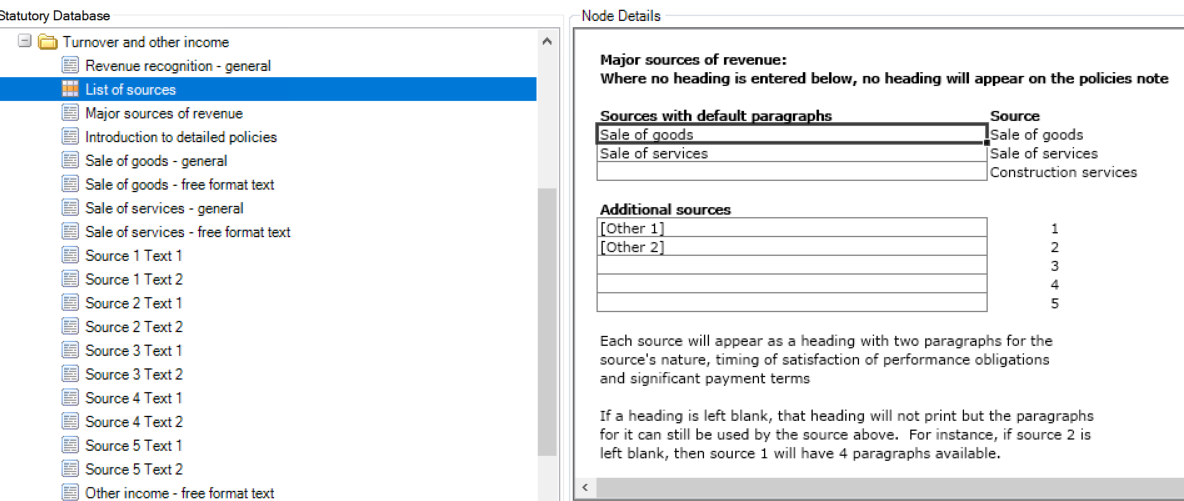Open Source 1 Text 1 node
Image resolution: width=1184 pixels, height=501 pixels.
[134, 255]
